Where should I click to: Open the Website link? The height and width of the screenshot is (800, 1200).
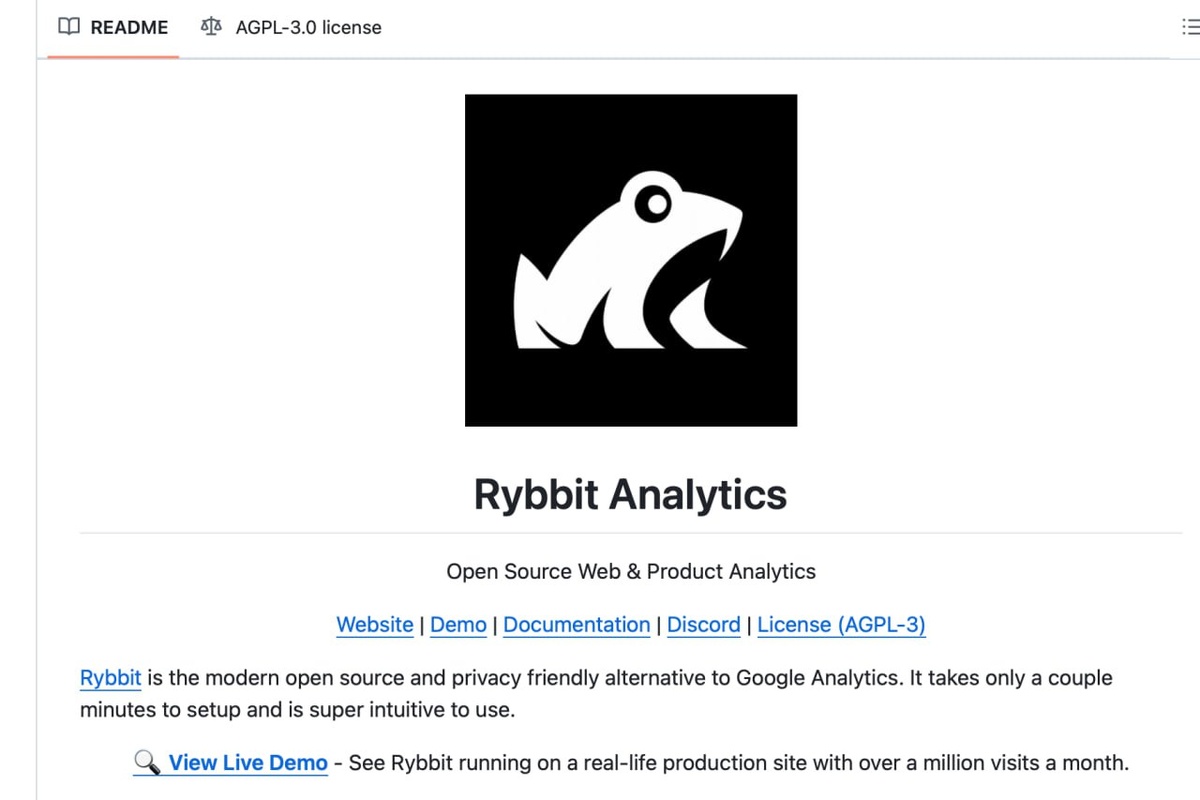tap(375, 625)
